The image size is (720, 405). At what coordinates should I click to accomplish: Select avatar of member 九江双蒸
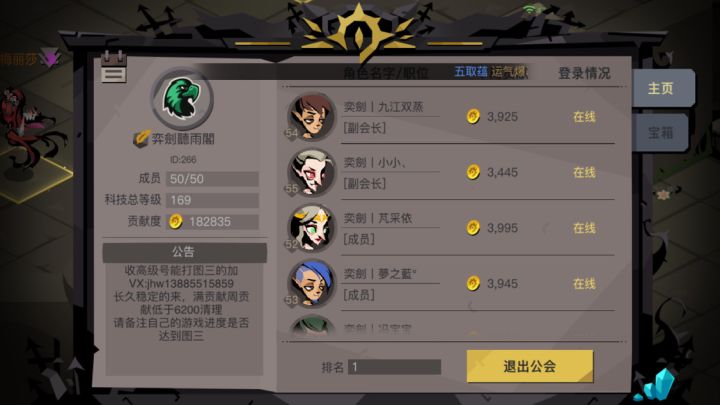[x=311, y=117]
